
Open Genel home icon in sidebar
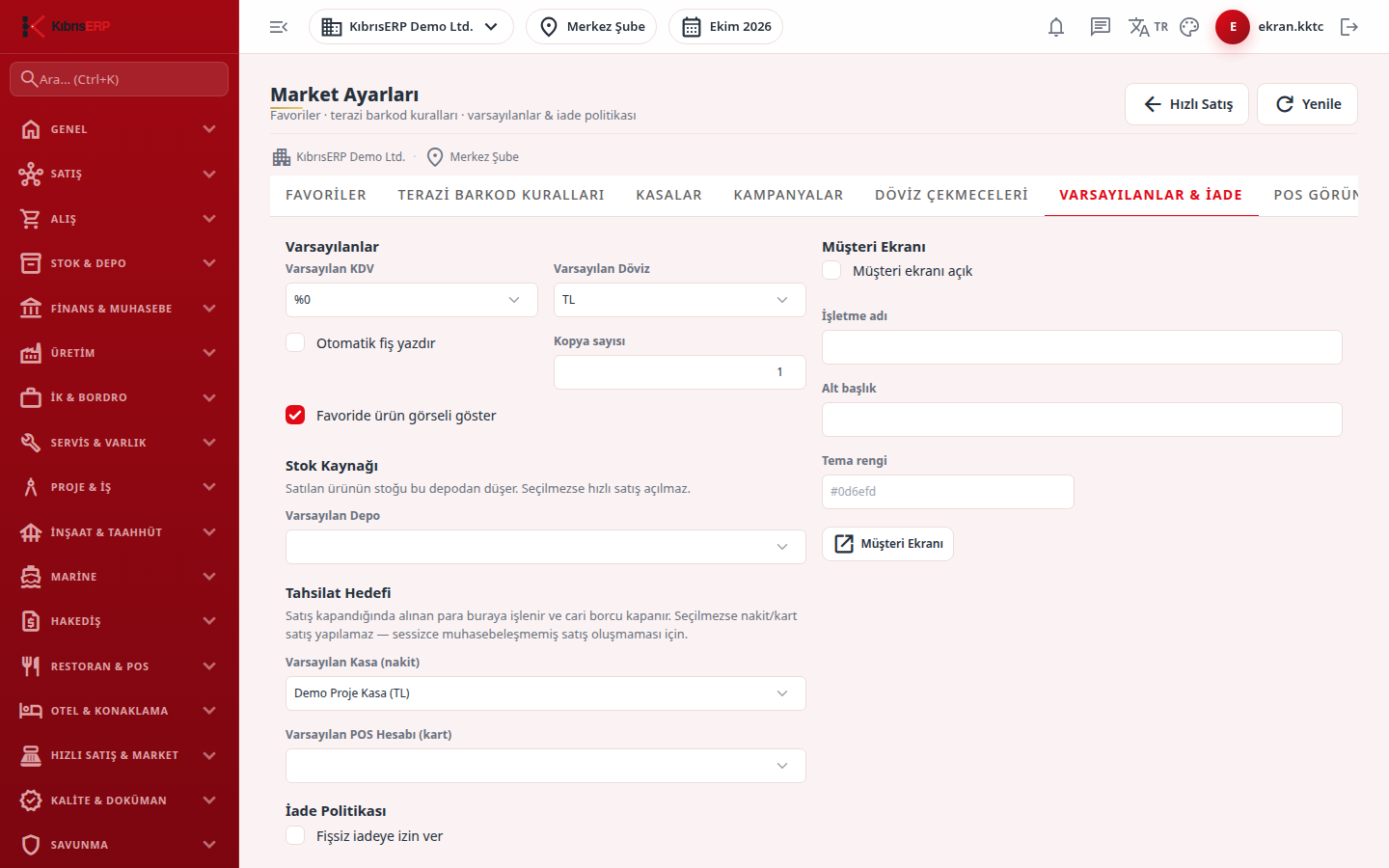point(31,129)
